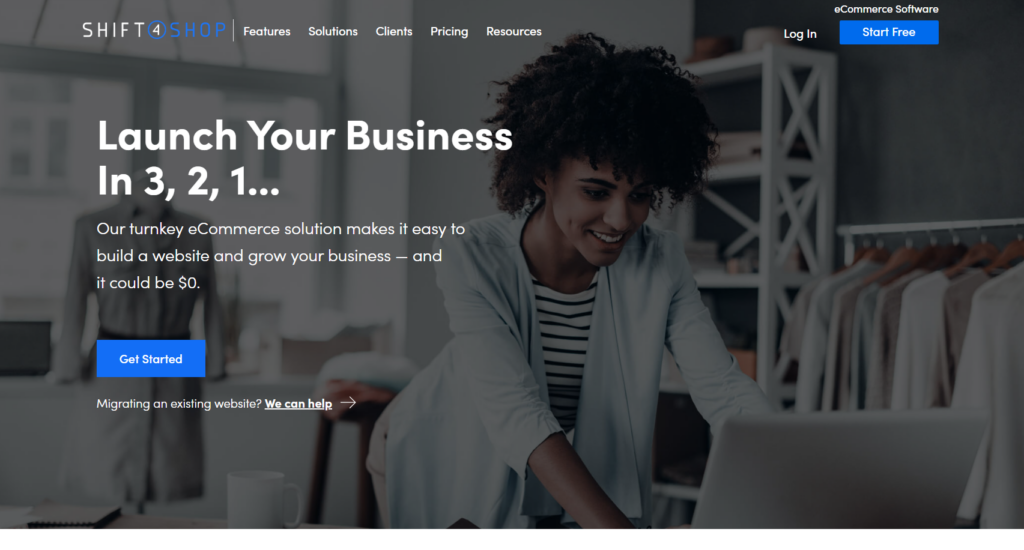Click the circled 4 in the logo
This screenshot has height=550, width=1024.
pos(157,30)
